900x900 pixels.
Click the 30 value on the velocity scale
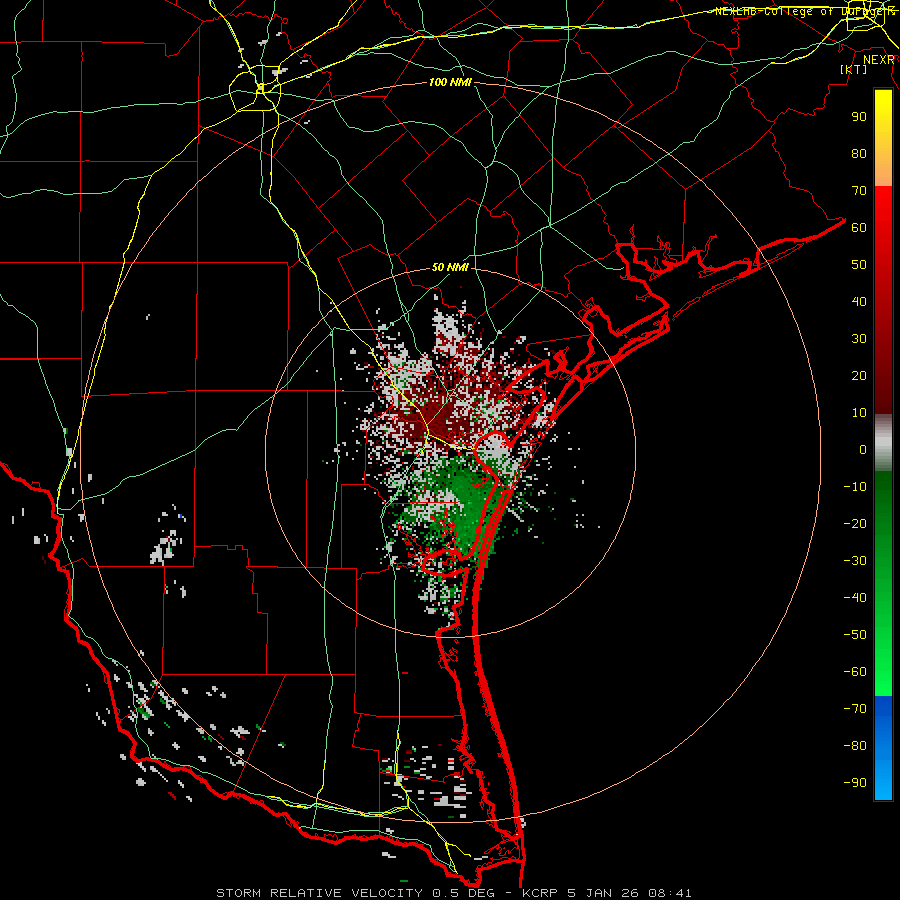859,339
